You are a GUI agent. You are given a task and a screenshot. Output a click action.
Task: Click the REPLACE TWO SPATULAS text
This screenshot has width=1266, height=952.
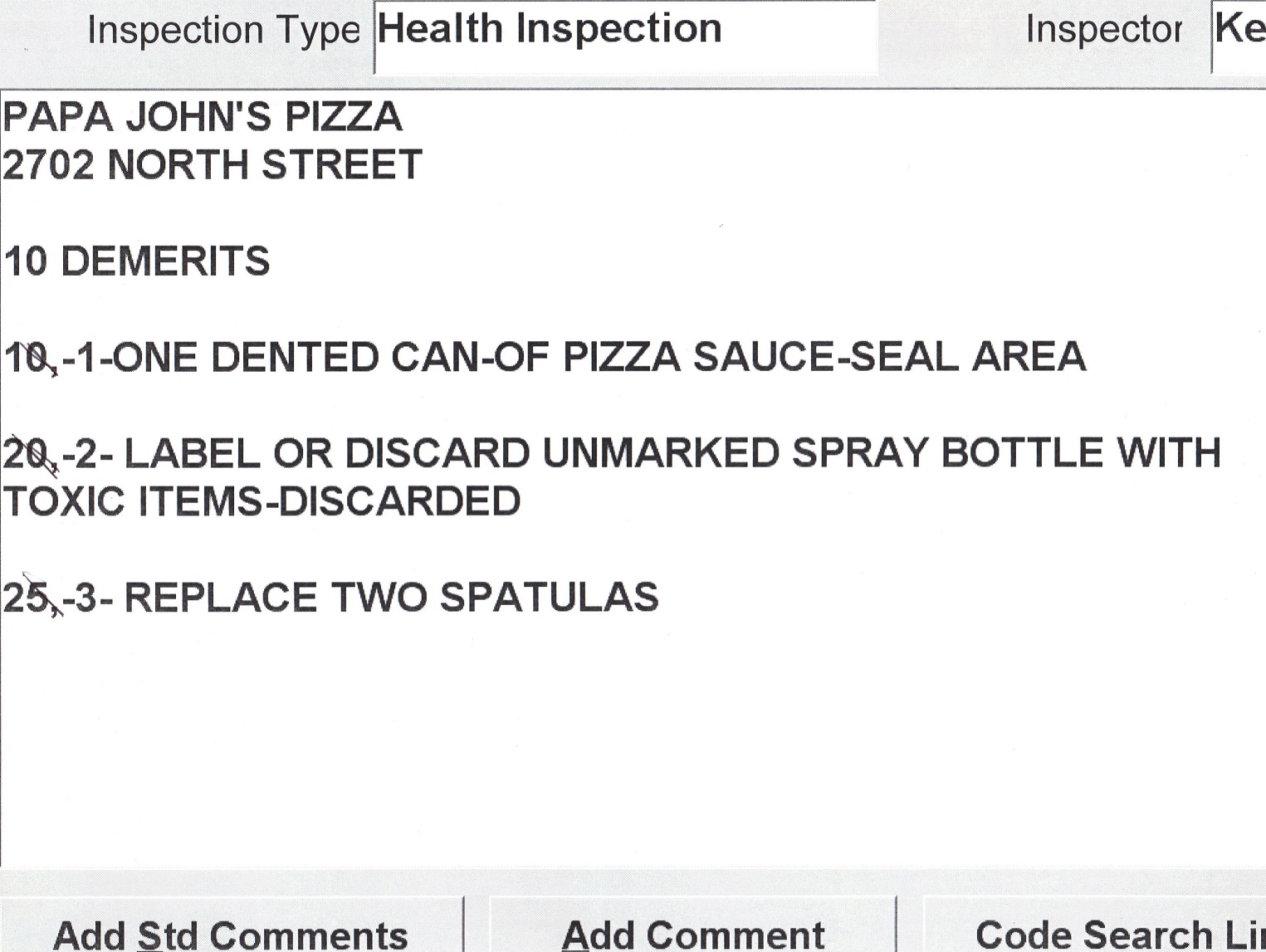(x=391, y=598)
